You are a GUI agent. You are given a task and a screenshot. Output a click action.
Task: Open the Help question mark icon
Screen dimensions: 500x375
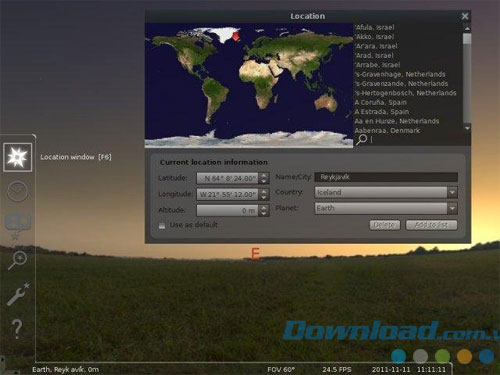click(x=17, y=329)
